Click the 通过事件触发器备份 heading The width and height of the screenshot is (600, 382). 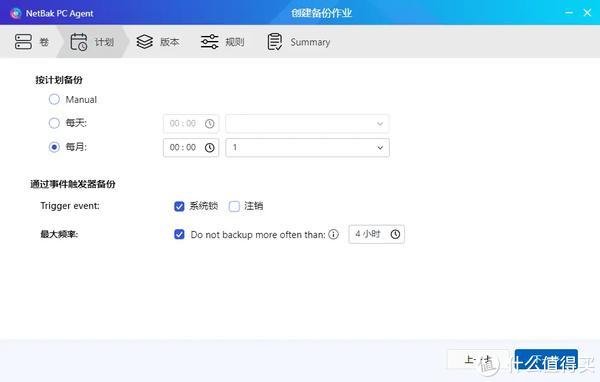[x=73, y=184]
